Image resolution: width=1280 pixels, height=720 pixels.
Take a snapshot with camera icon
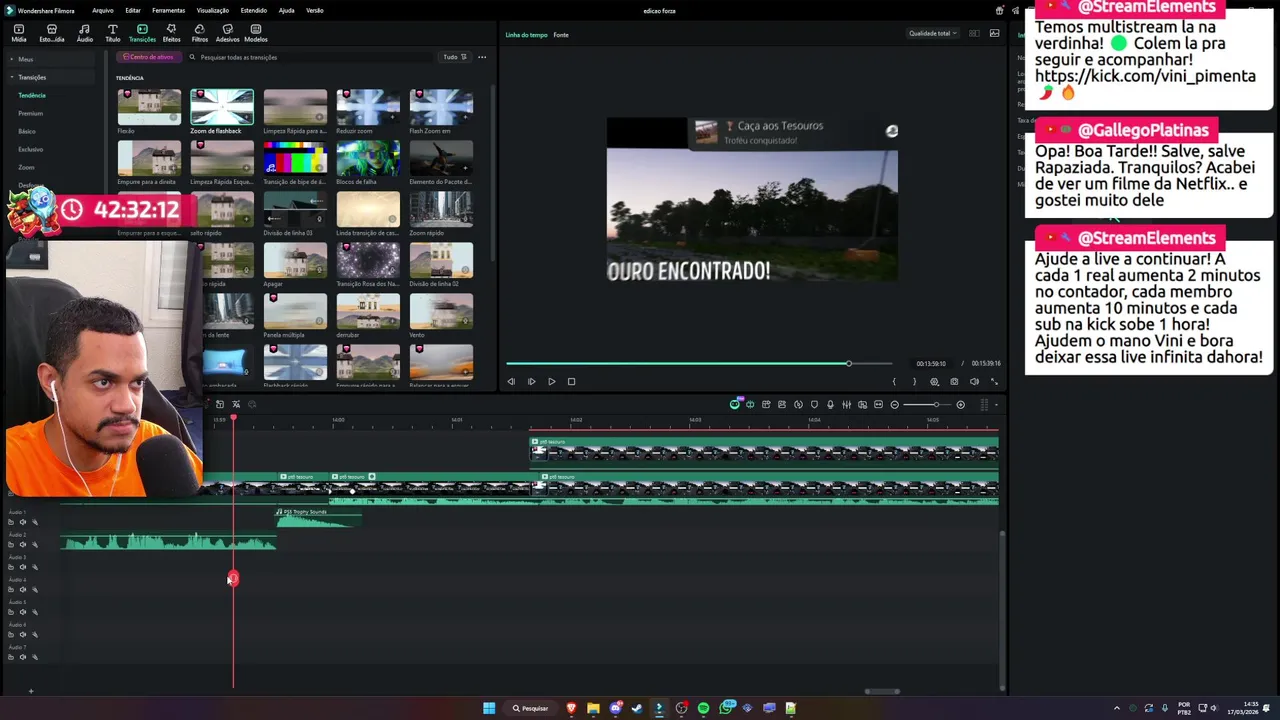[954, 381]
